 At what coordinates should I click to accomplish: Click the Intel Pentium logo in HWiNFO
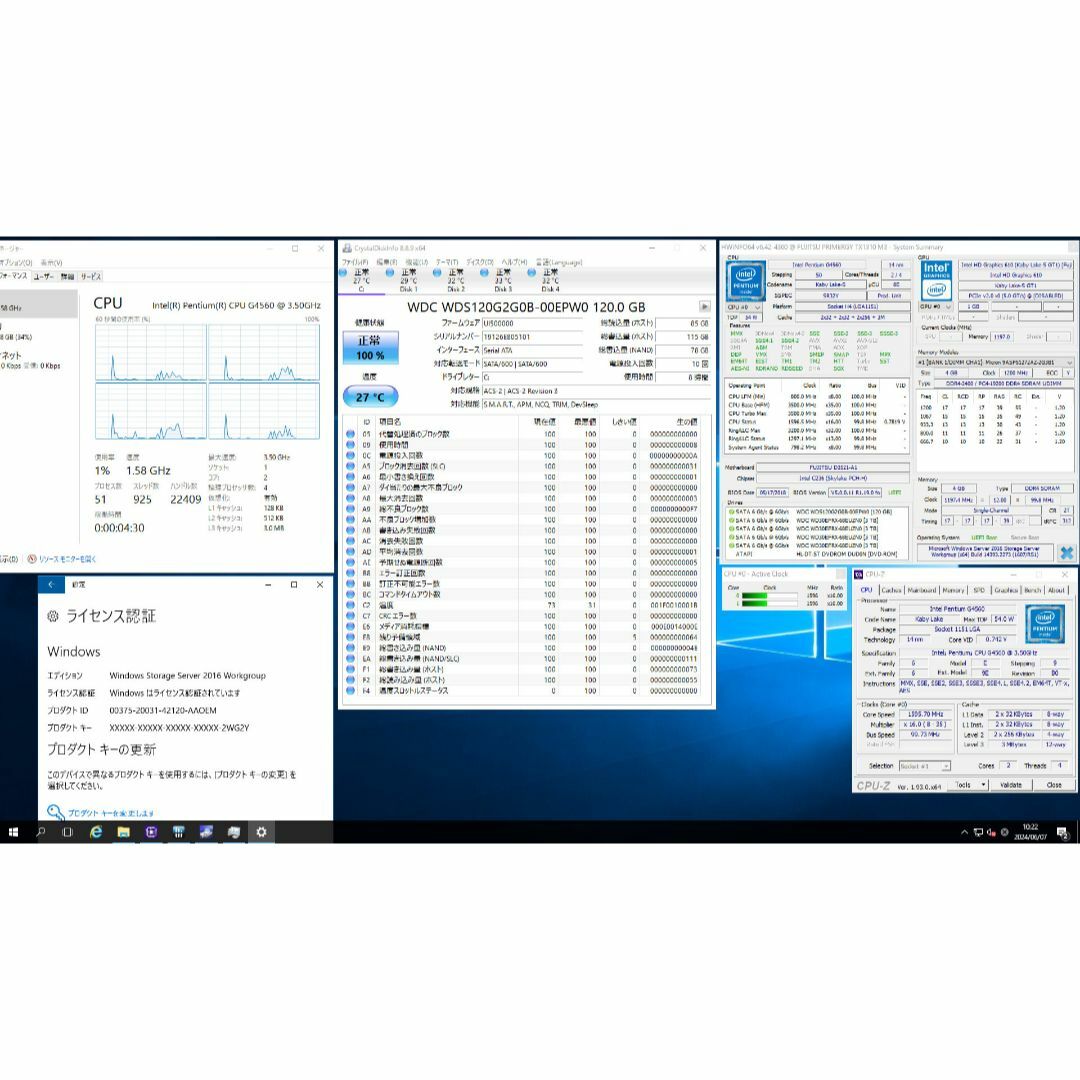[x=745, y=282]
